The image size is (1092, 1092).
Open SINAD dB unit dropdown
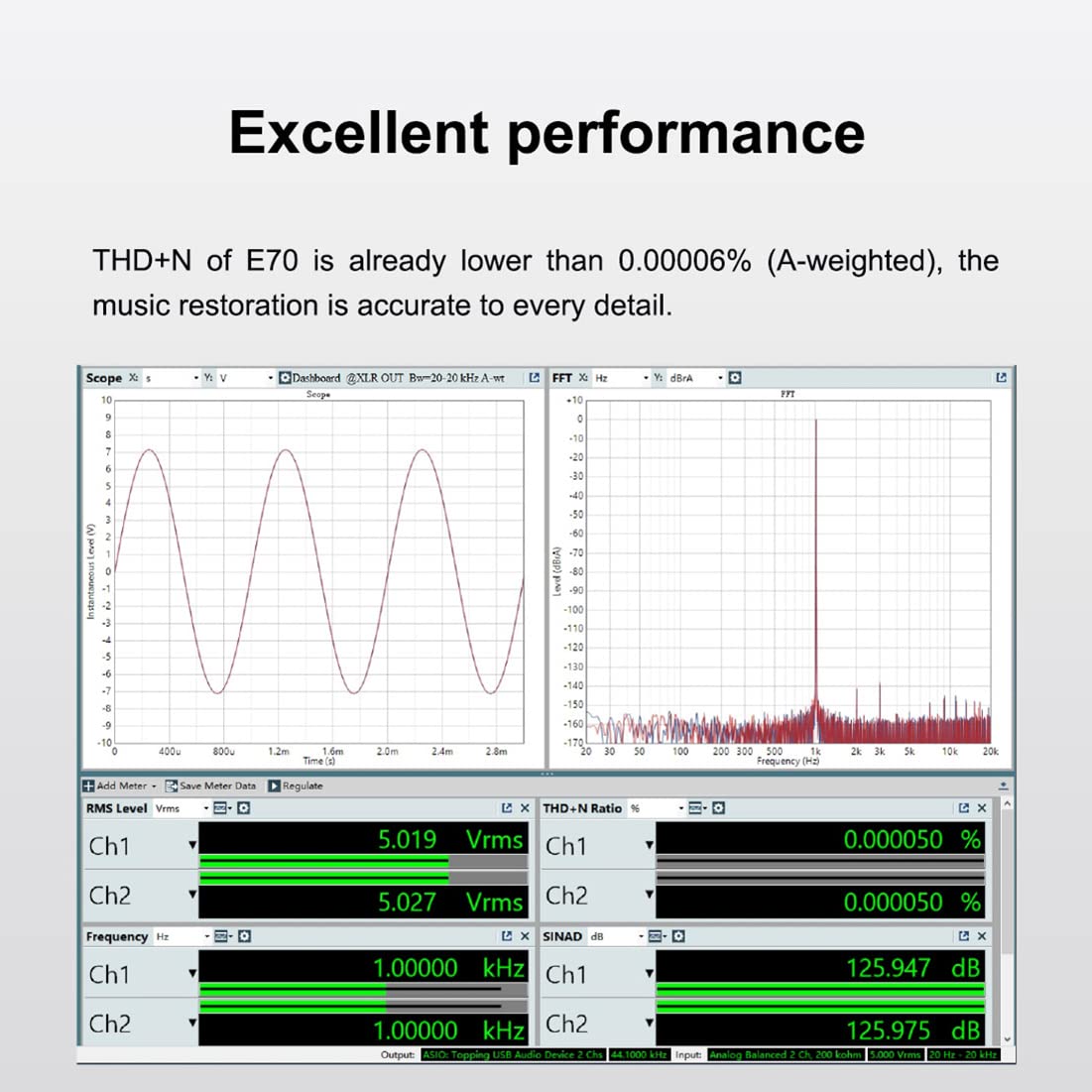tap(616, 936)
